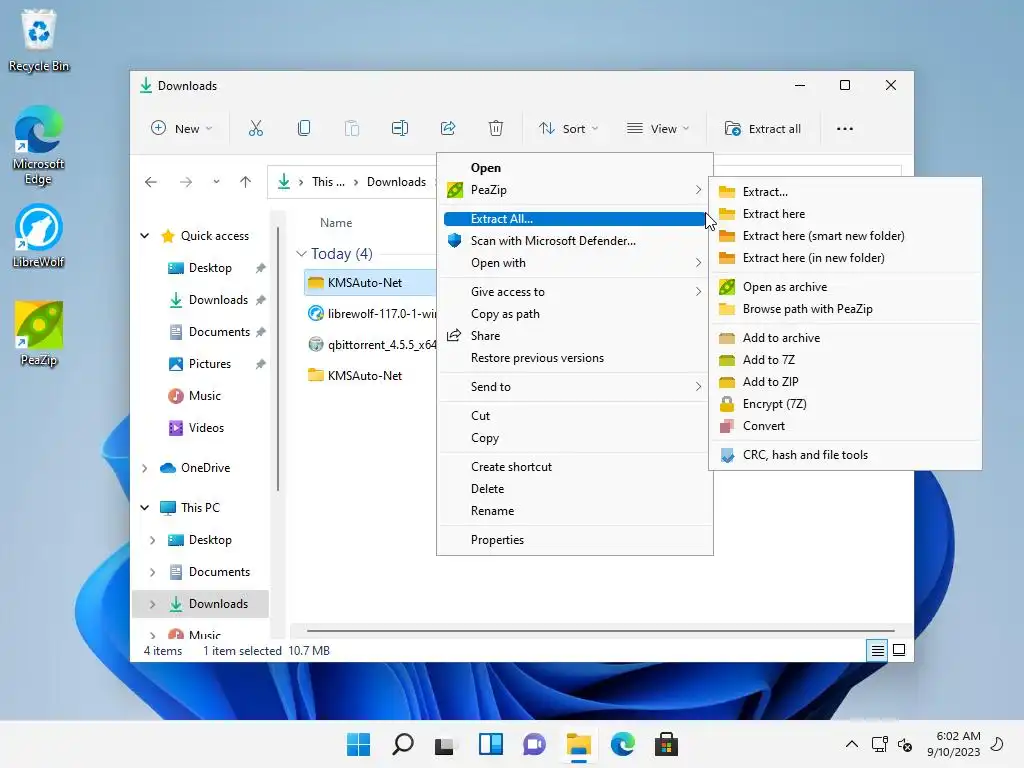Switch to large thumbnails view icon

[x=899, y=650]
